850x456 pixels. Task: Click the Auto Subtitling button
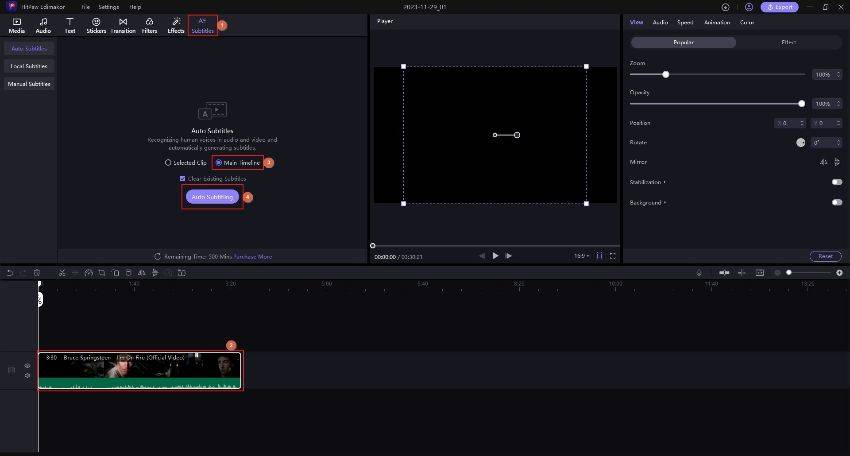[x=212, y=197]
